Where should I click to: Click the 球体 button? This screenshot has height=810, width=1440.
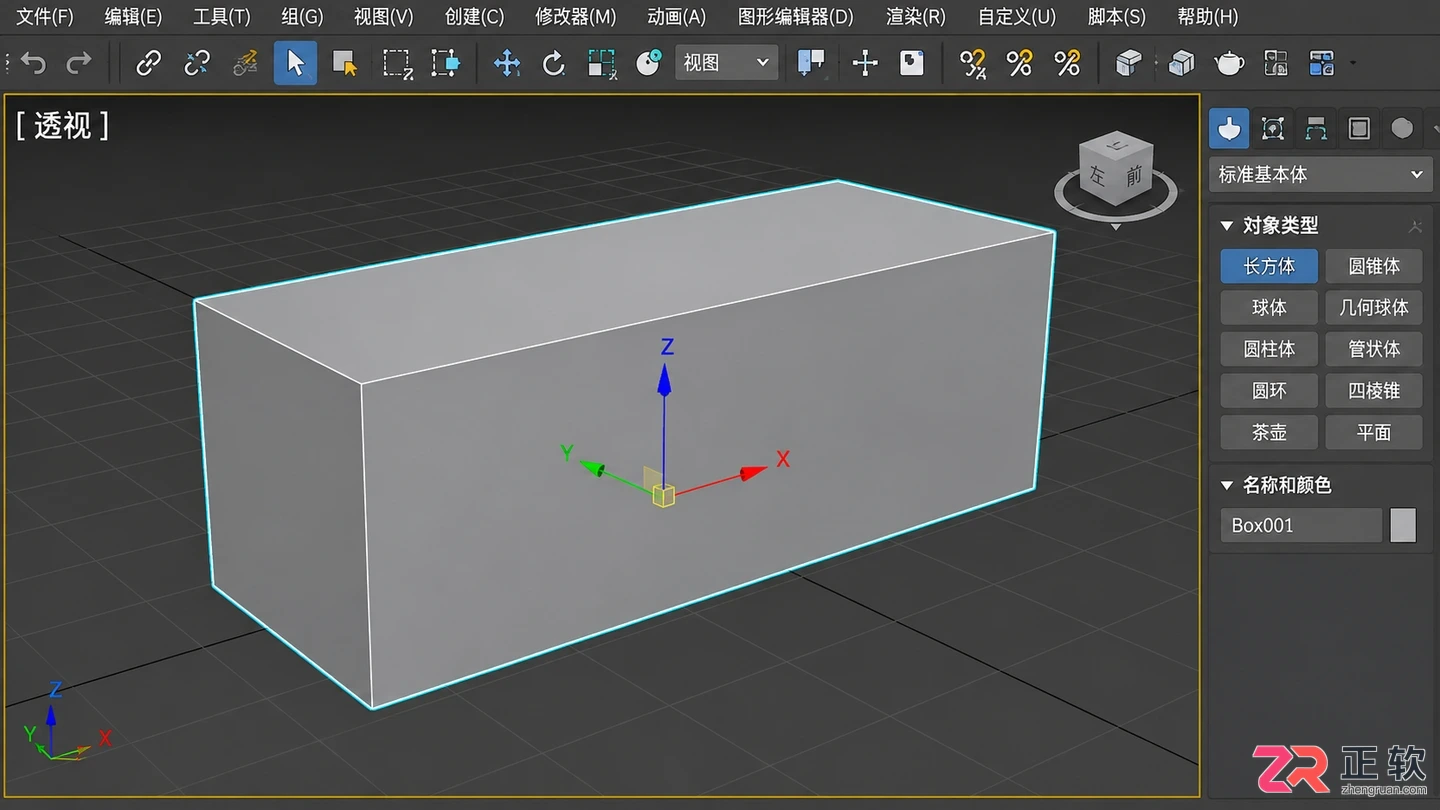tap(1269, 307)
